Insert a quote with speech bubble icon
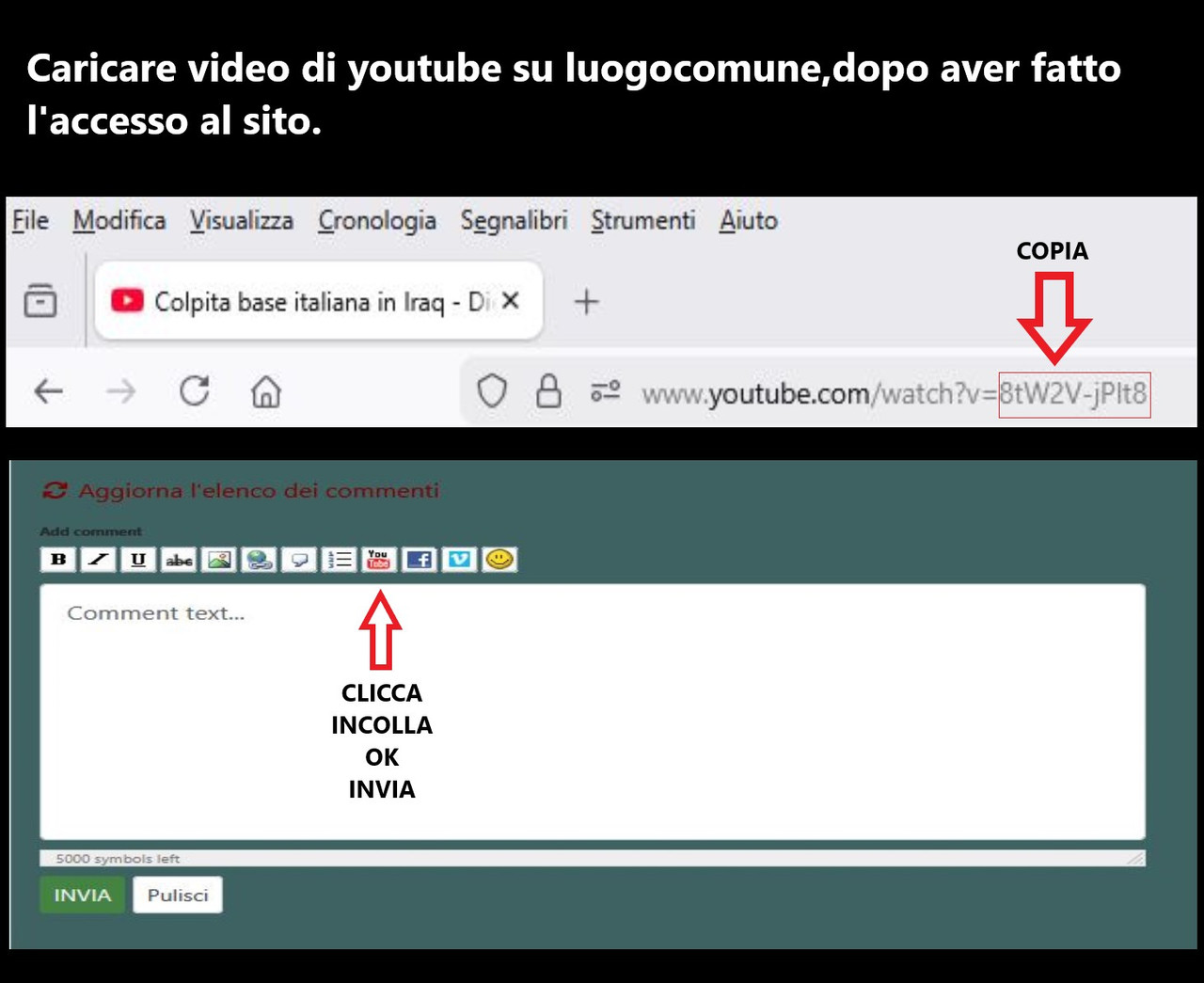 pos(299,560)
